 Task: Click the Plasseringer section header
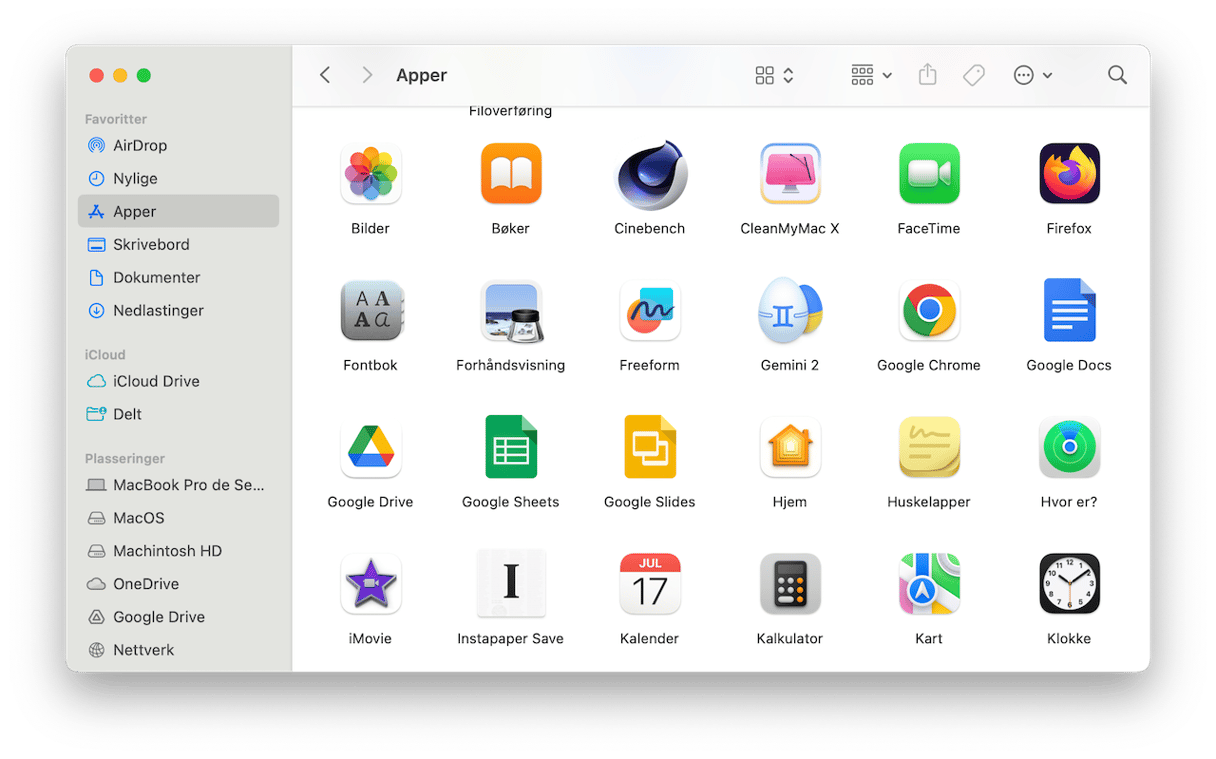(125, 459)
